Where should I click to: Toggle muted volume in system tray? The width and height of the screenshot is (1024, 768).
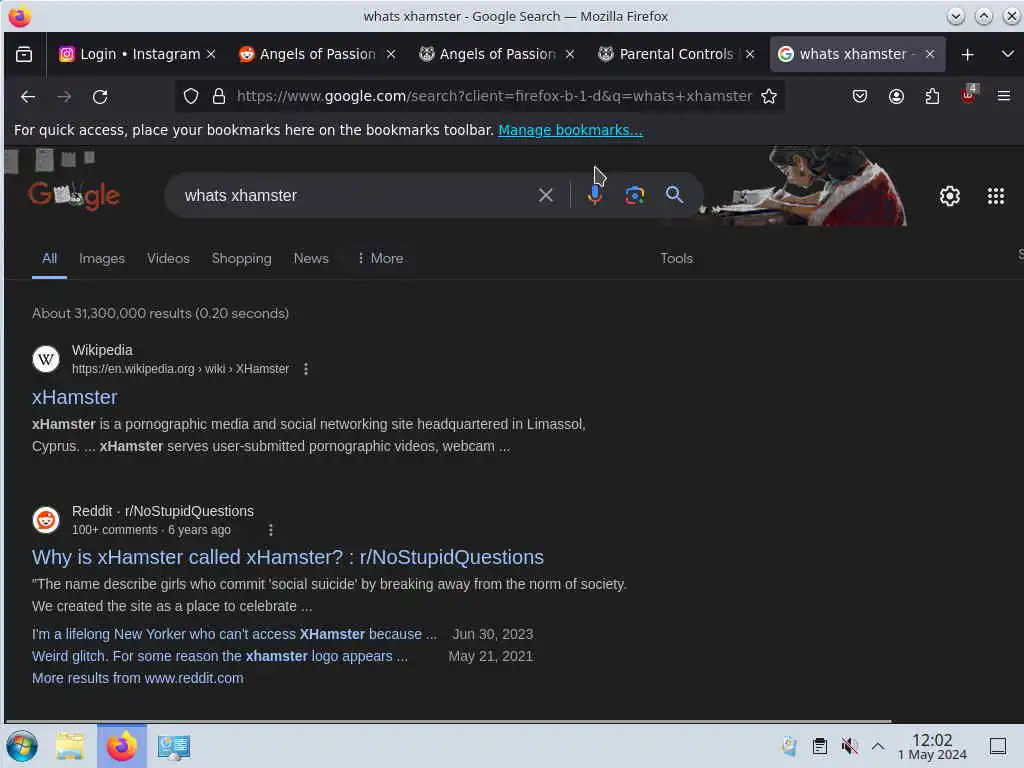[849, 746]
